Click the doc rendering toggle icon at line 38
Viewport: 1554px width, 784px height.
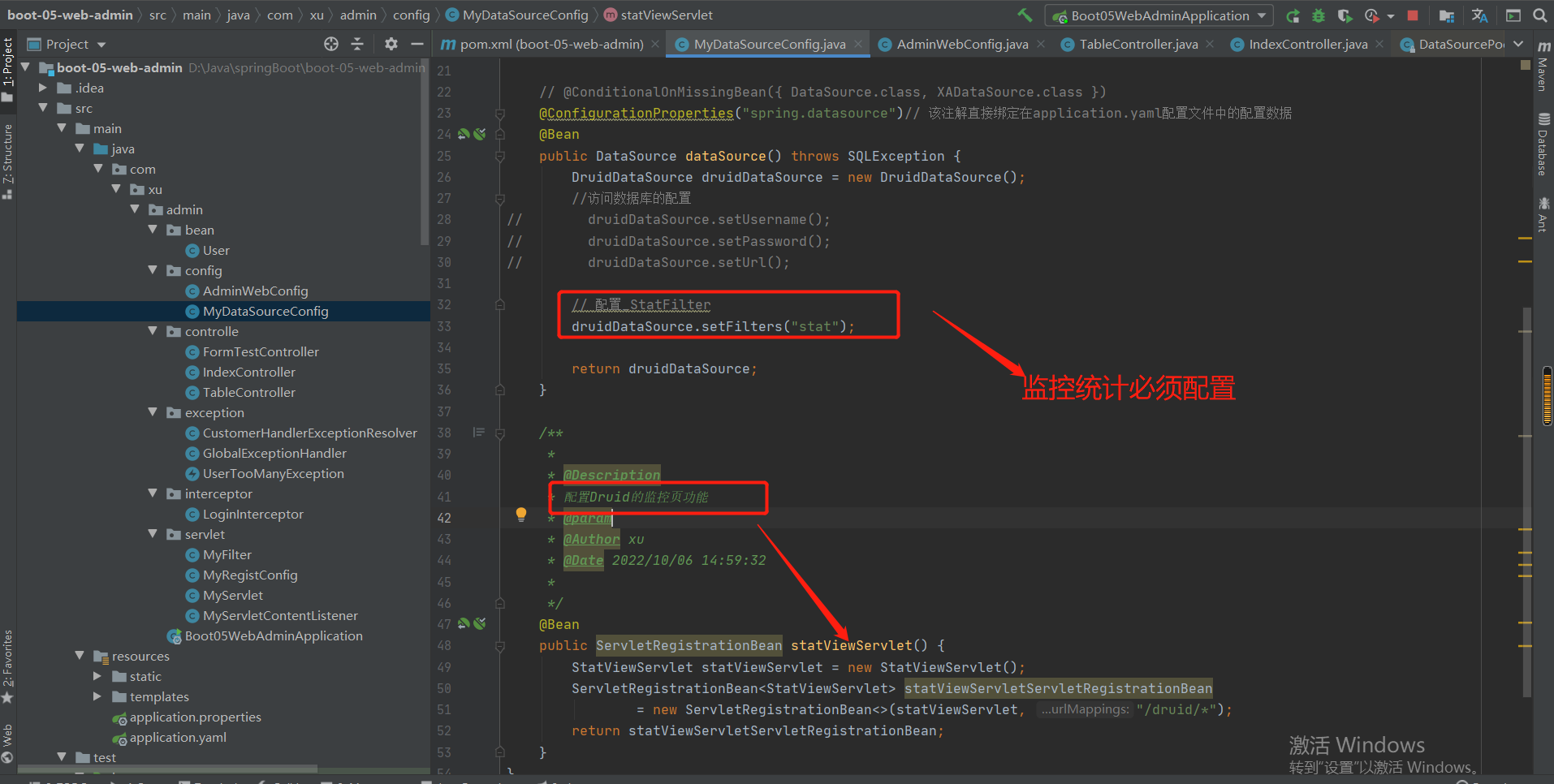(x=479, y=433)
